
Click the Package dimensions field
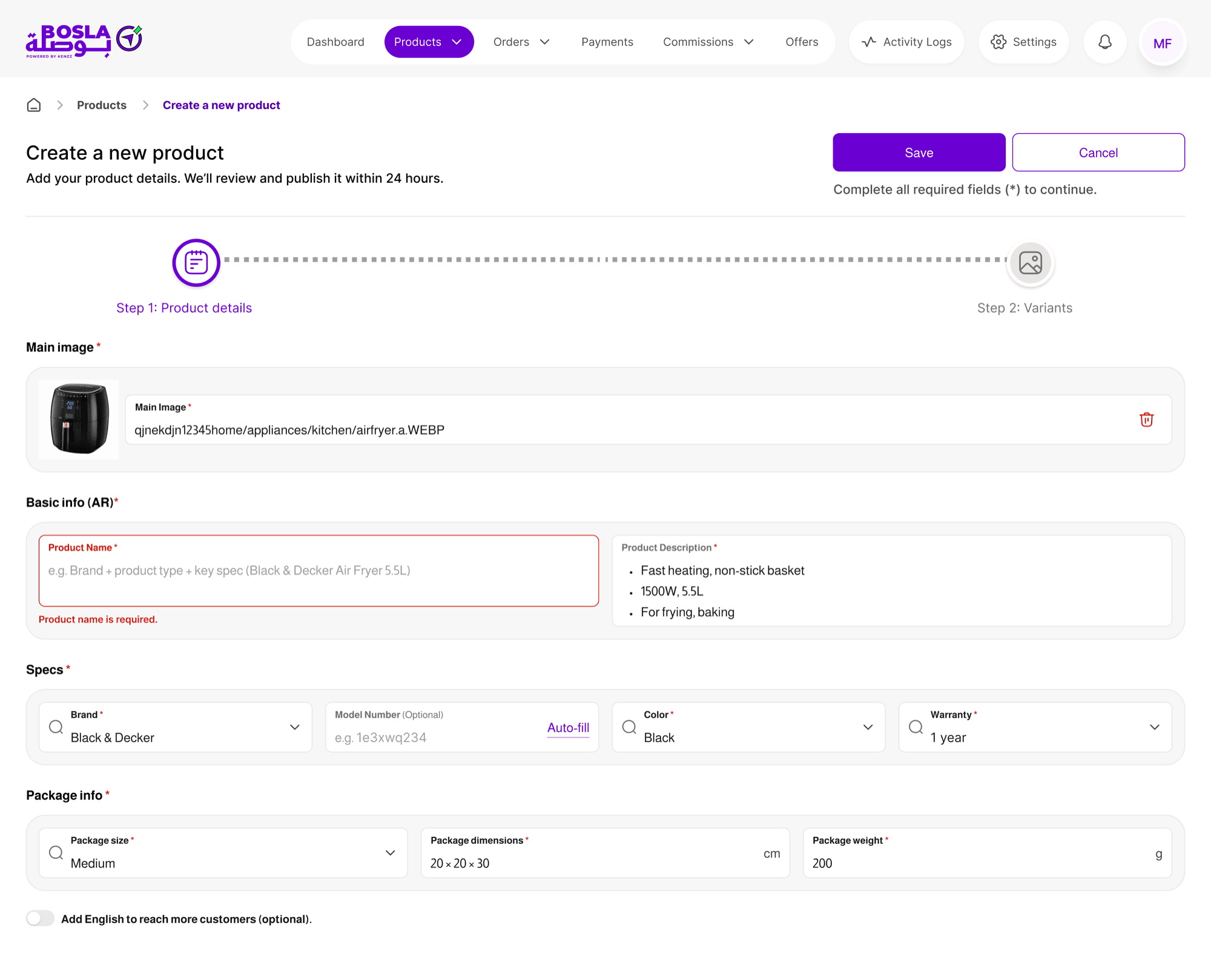[x=605, y=853]
